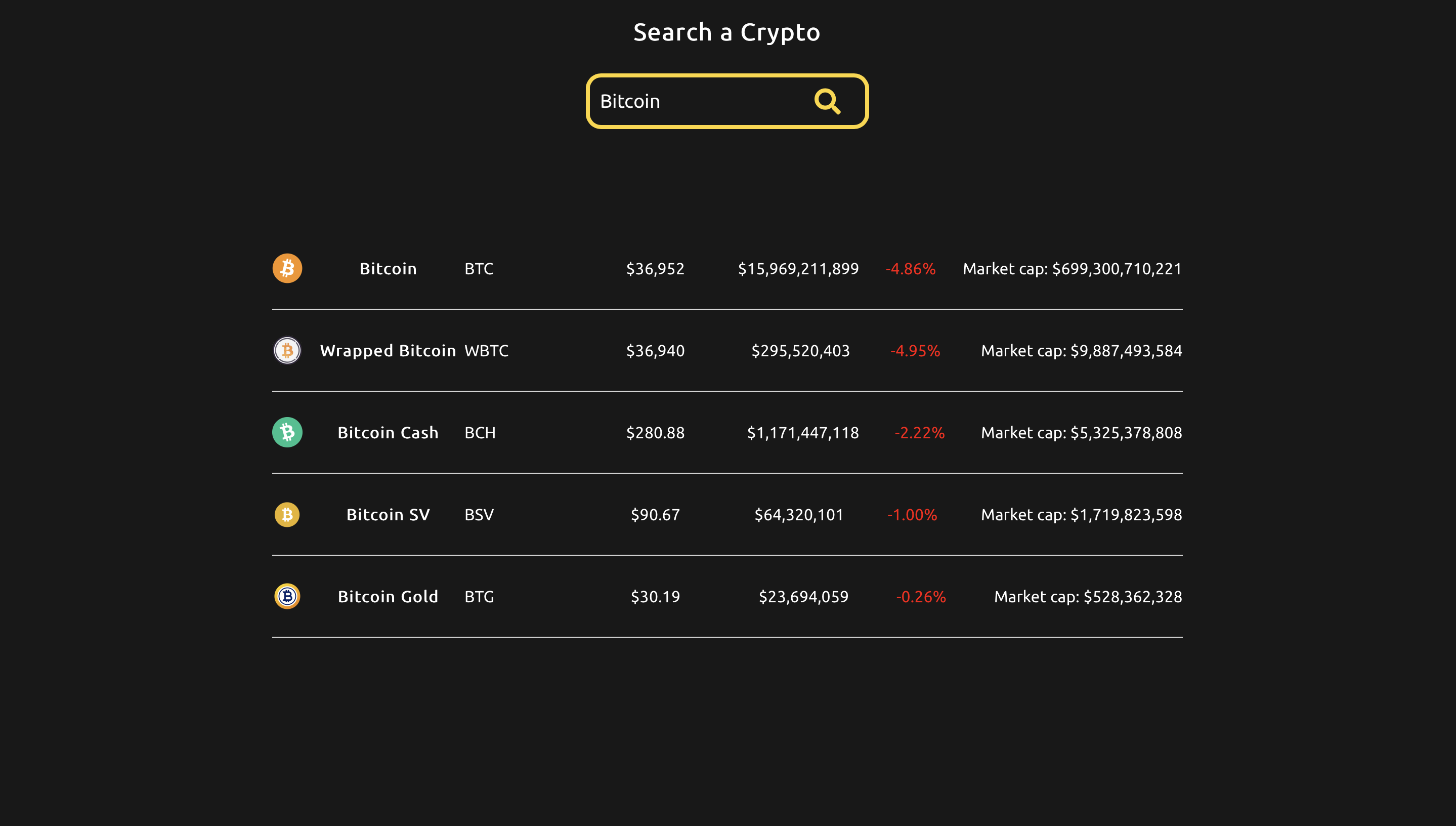Select the Bitcoin Cash coin name
This screenshot has height=826, width=1456.
tap(389, 433)
